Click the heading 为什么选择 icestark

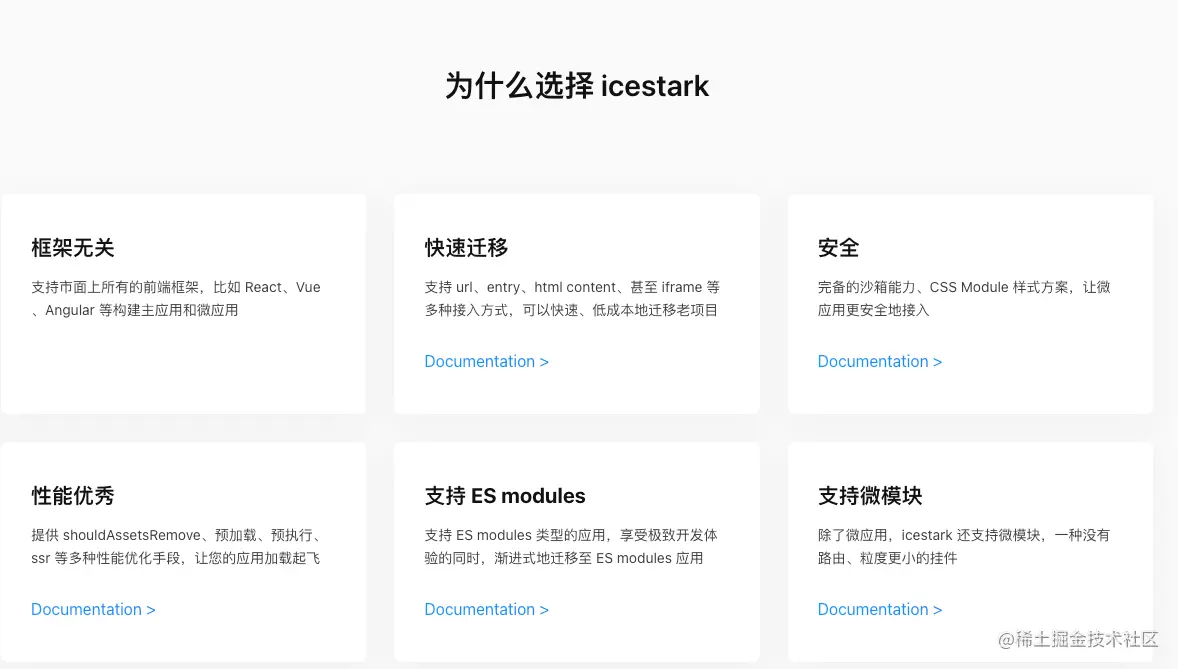click(577, 86)
